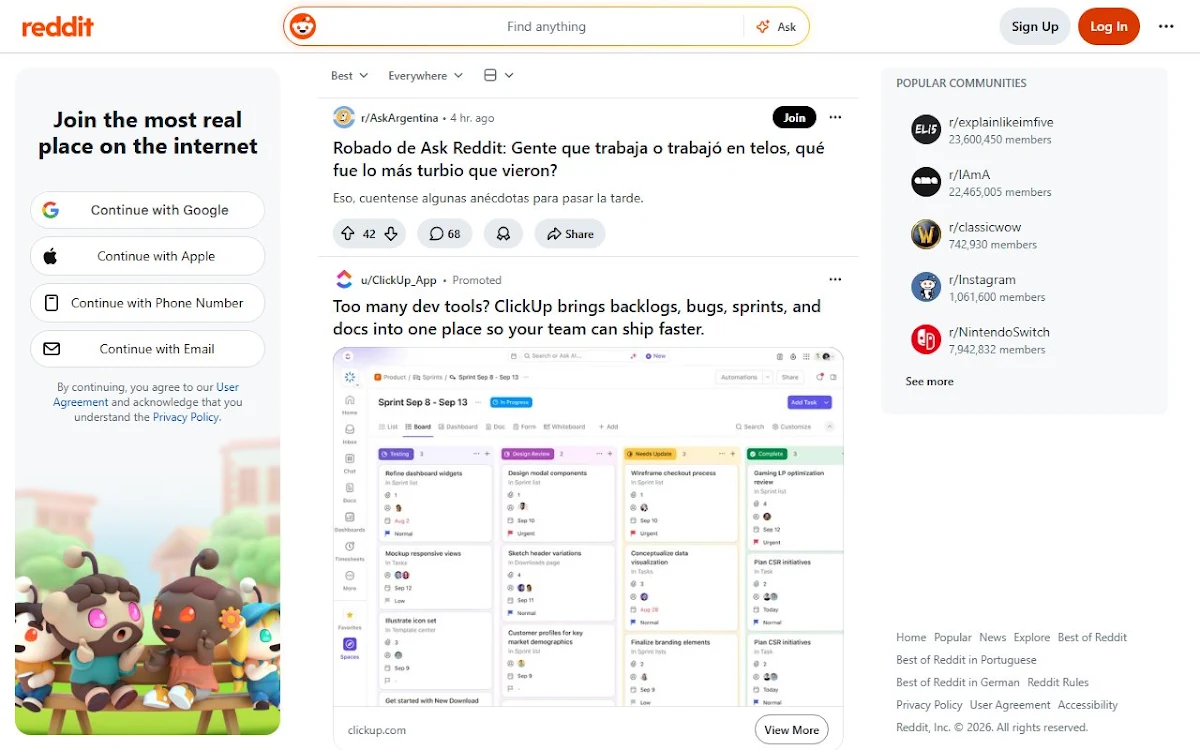Open the header more options menu
The height and width of the screenshot is (750, 1200).
pyautogui.click(x=1166, y=27)
